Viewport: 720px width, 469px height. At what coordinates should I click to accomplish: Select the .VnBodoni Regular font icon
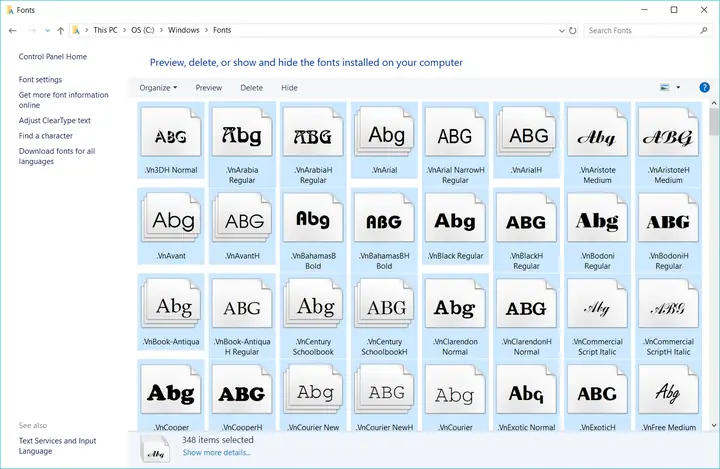coord(597,218)
